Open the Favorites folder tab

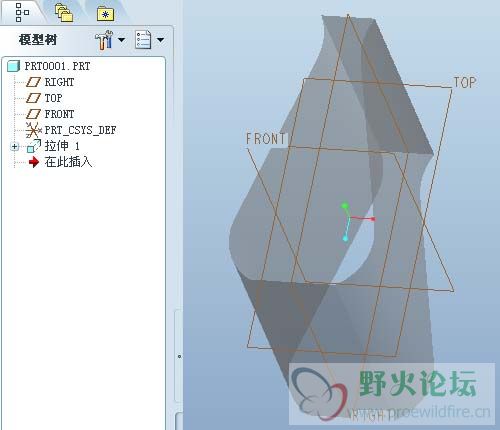tap(106, 14)
